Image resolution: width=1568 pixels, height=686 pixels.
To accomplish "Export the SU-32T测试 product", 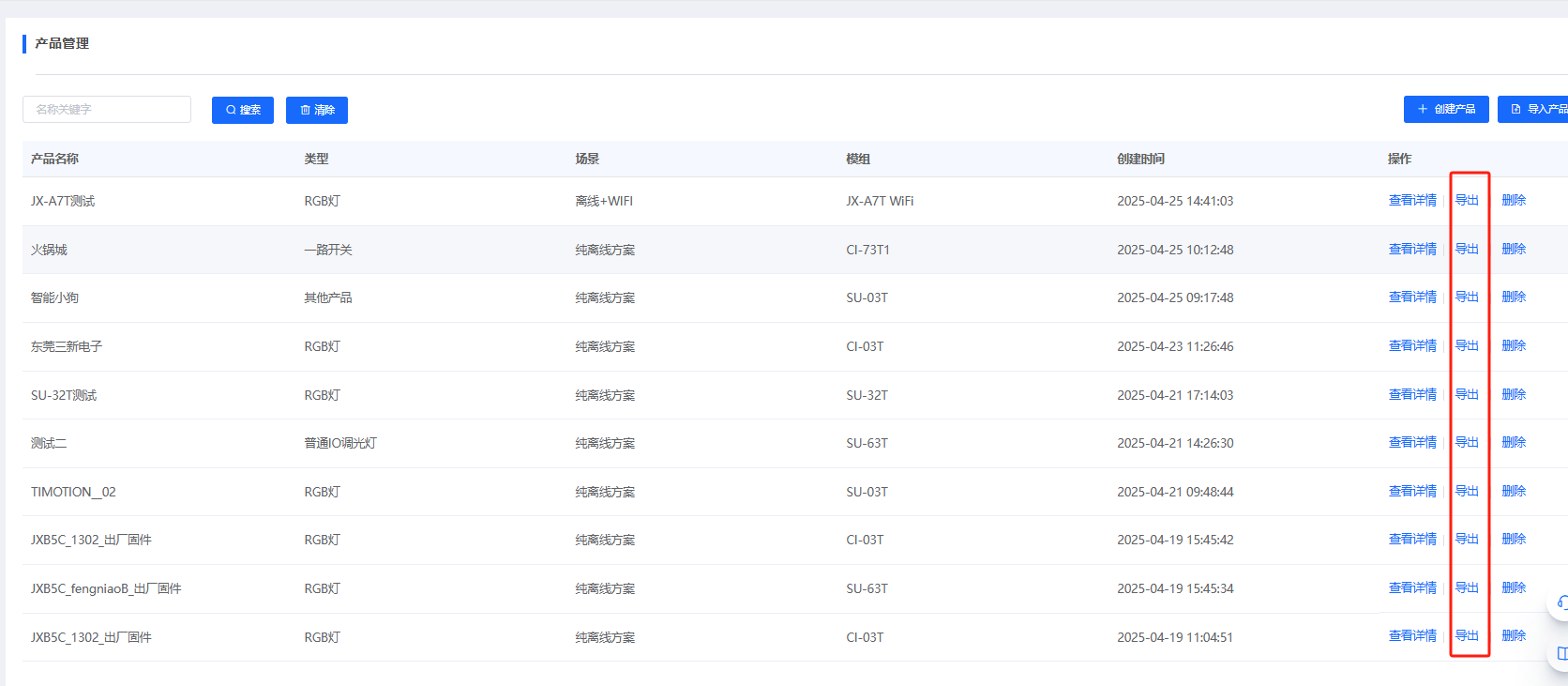I will 1467,395.
